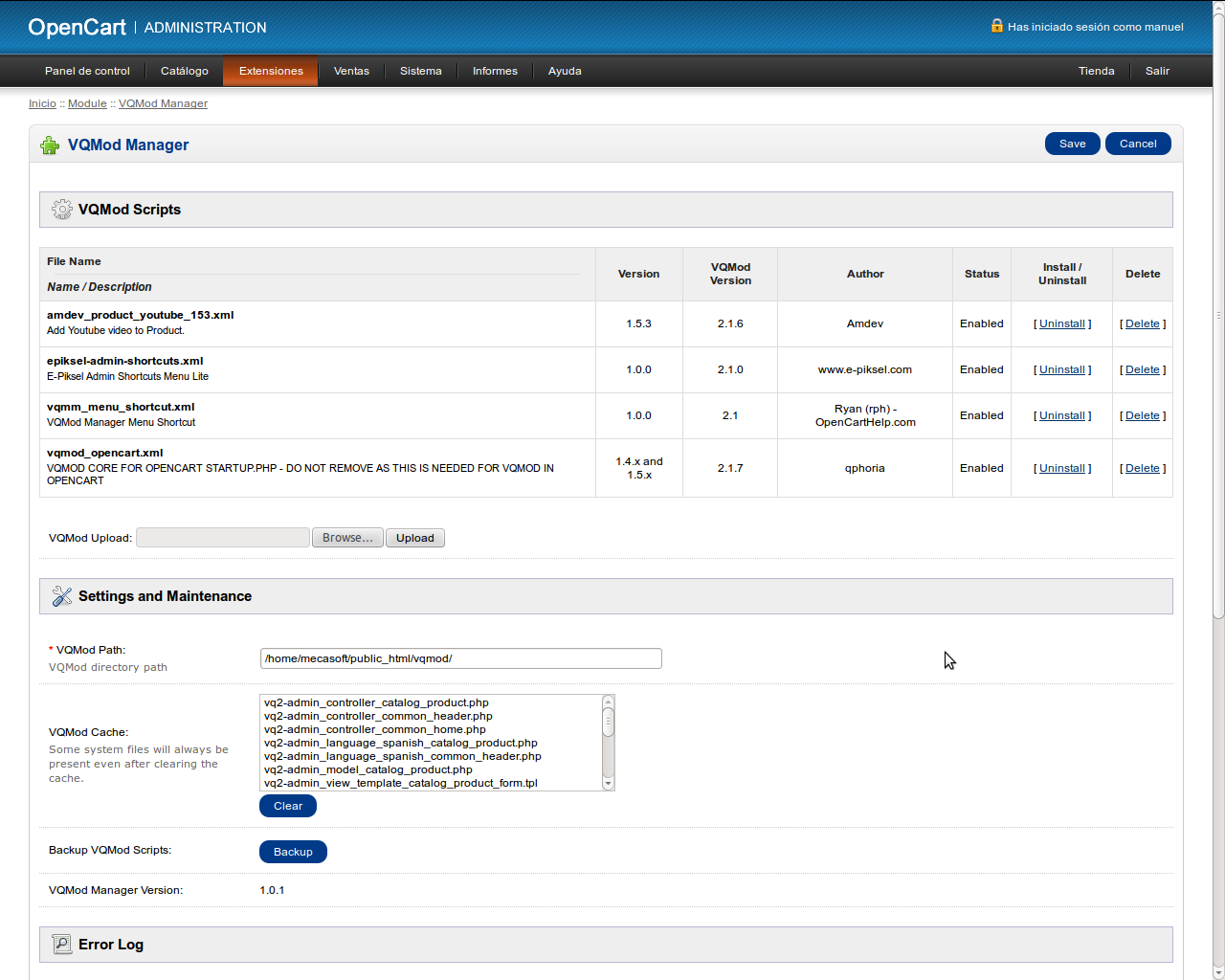Delete vqmod_opencart.xml script
1225x980 pixels.
tap(1143, 468)
